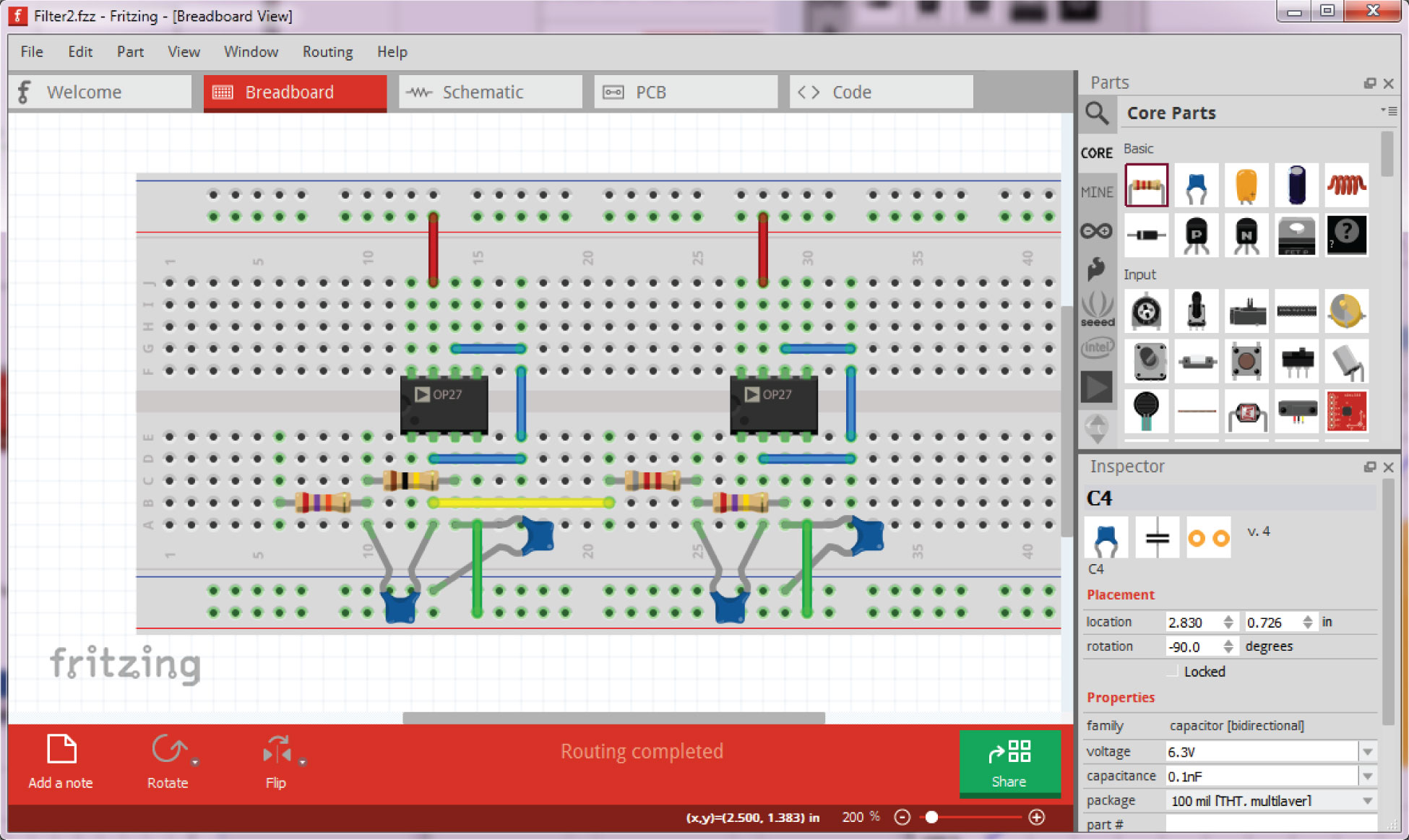Open the seeed parts bin
Image resolution: width=1409 pixels, height=840 pixels.
[x=1097, y=309]
